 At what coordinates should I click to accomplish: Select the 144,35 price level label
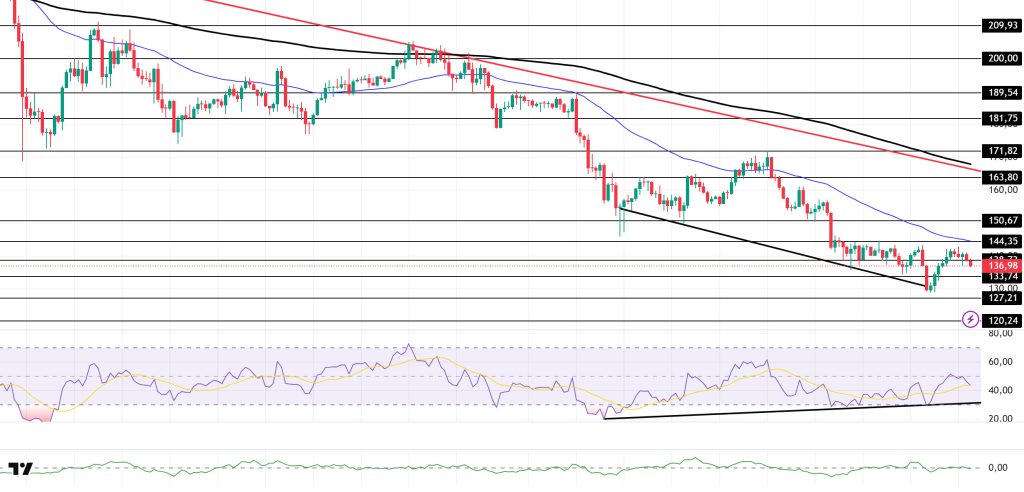[1002, 241]
